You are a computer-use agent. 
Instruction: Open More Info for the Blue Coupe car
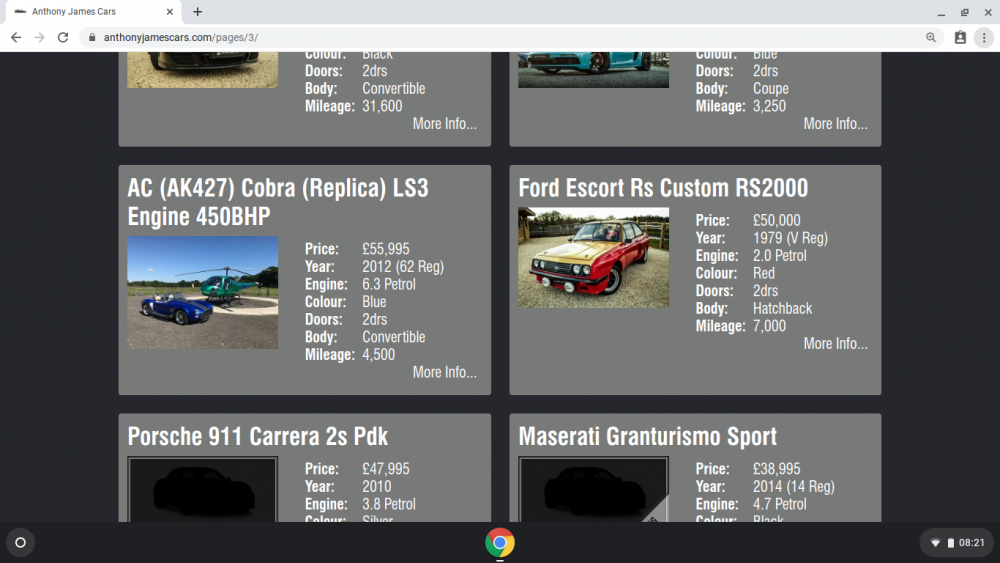835,124
